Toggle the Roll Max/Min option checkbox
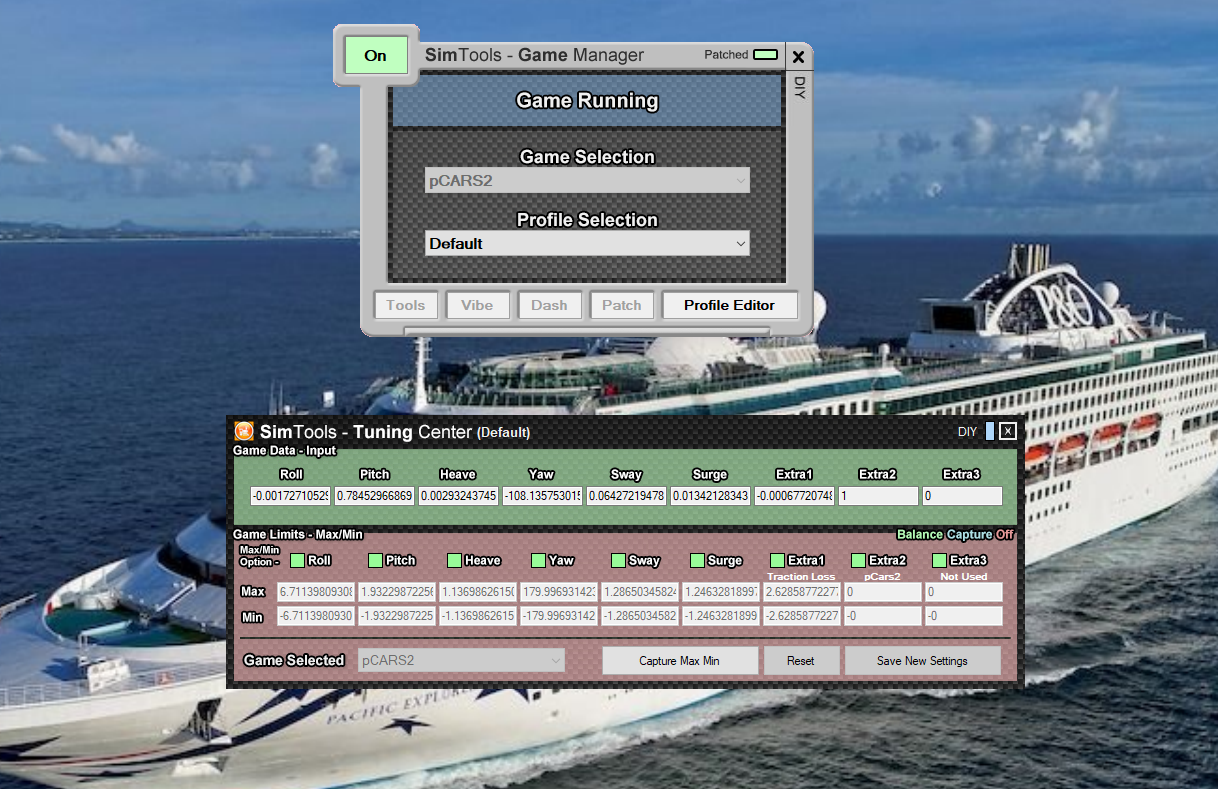This screenshot has width=1218, height=789. (x=297, y=560)
